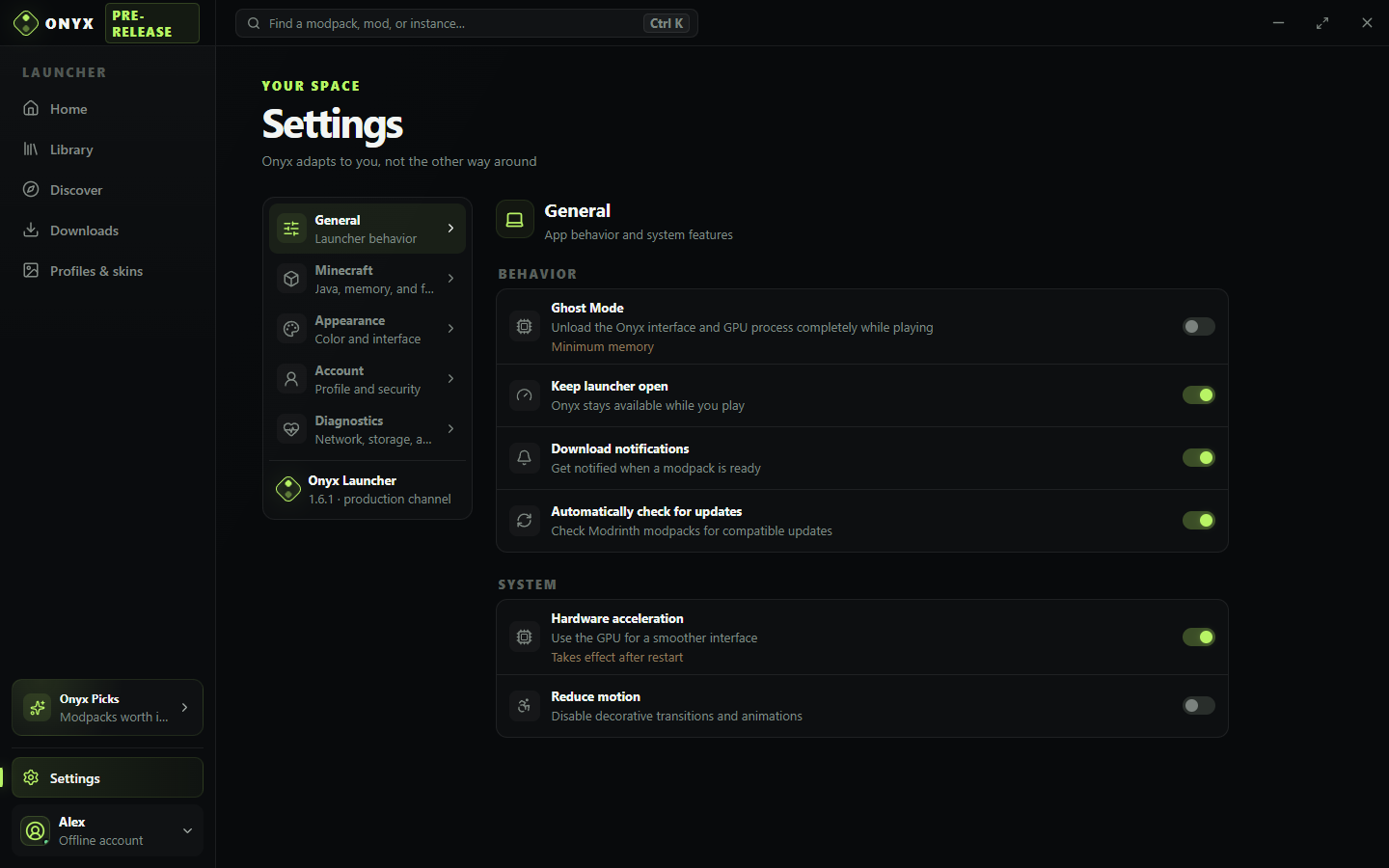The image size is (1389, 868).
Task: Click the search magnifier icon
Action: 254,23
